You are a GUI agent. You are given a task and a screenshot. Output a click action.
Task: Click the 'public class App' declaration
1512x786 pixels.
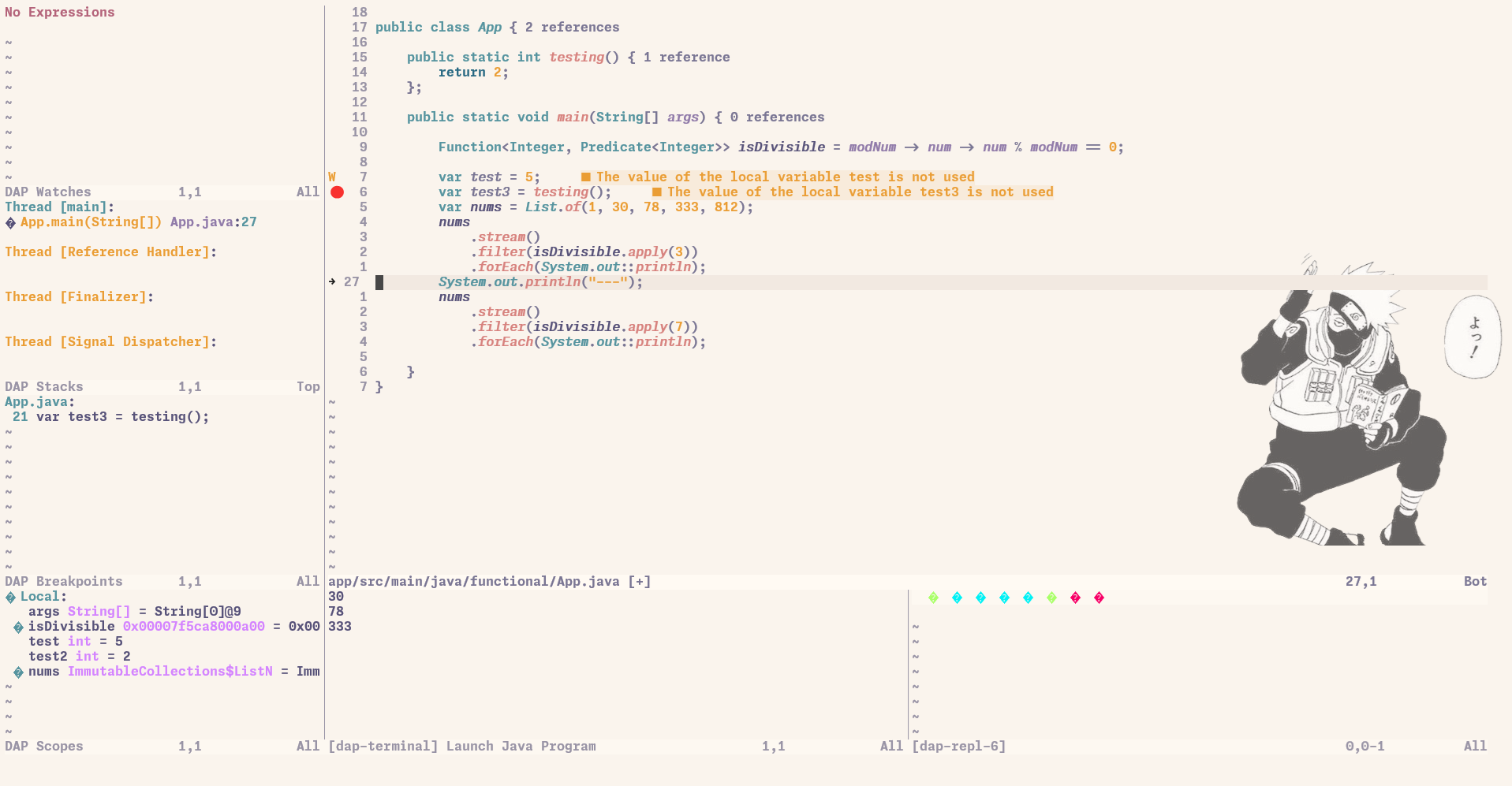coord(439,27)
